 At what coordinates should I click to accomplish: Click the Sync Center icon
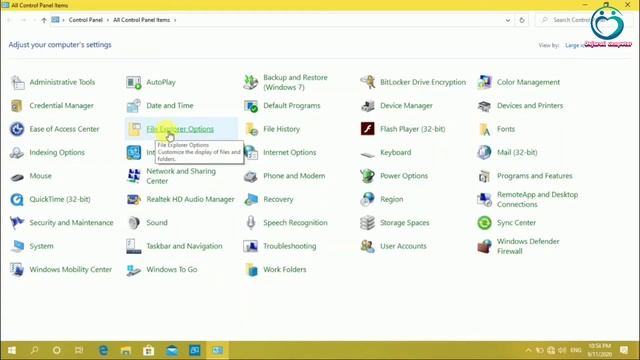tap(484, 222)
